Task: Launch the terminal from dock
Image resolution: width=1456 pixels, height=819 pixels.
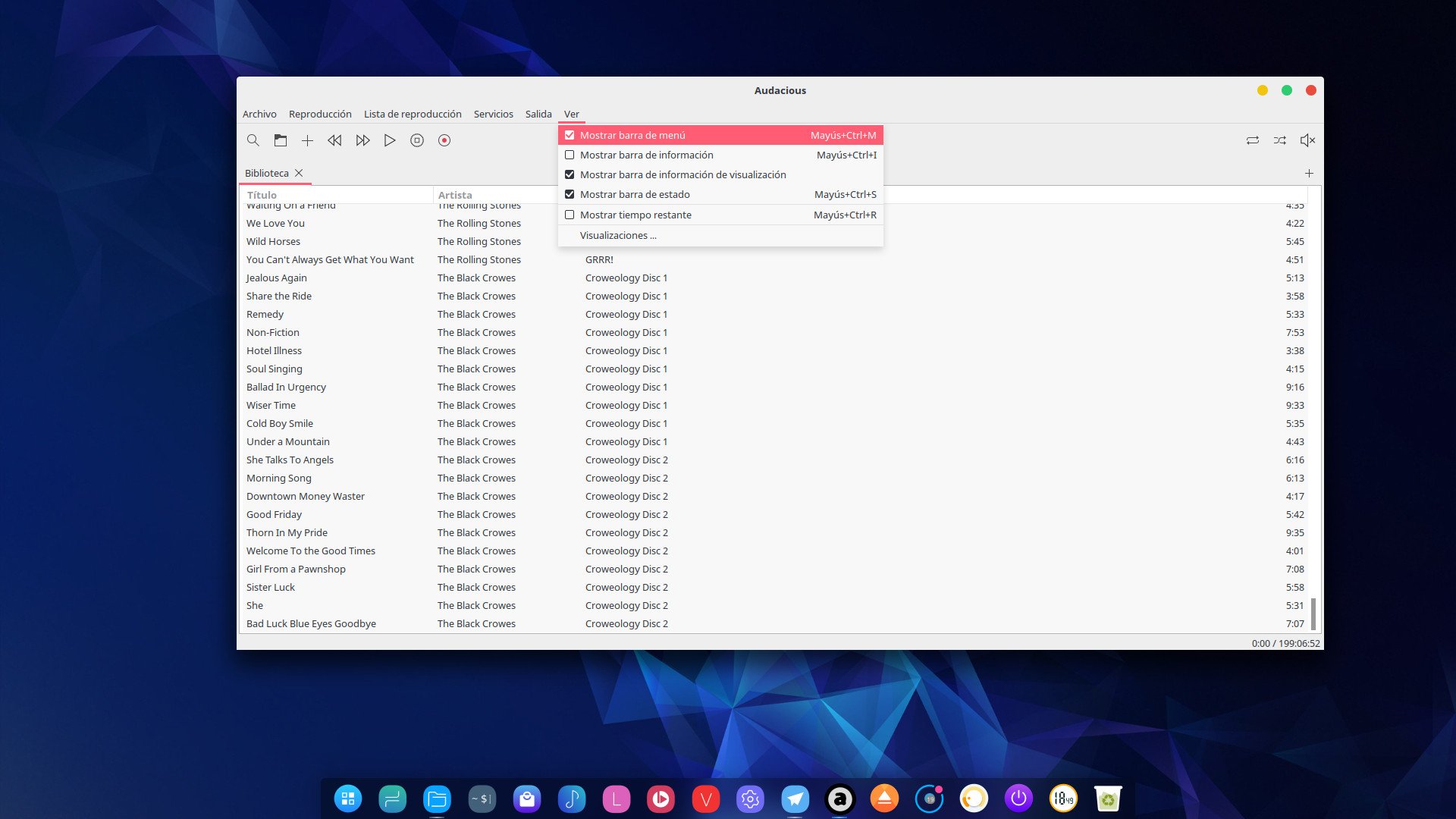Action: (482, 799)
